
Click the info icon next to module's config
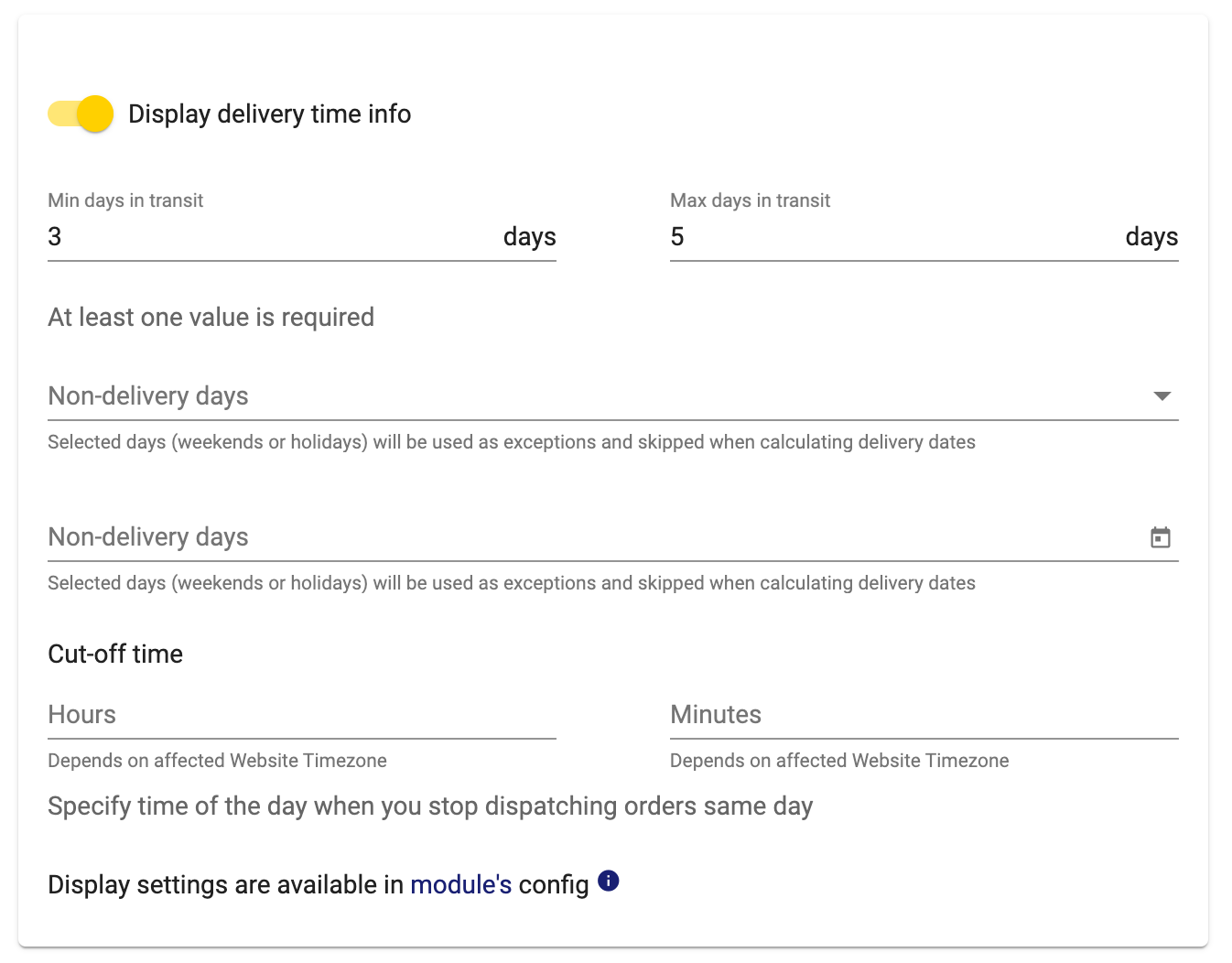click(x=607, y=881)
